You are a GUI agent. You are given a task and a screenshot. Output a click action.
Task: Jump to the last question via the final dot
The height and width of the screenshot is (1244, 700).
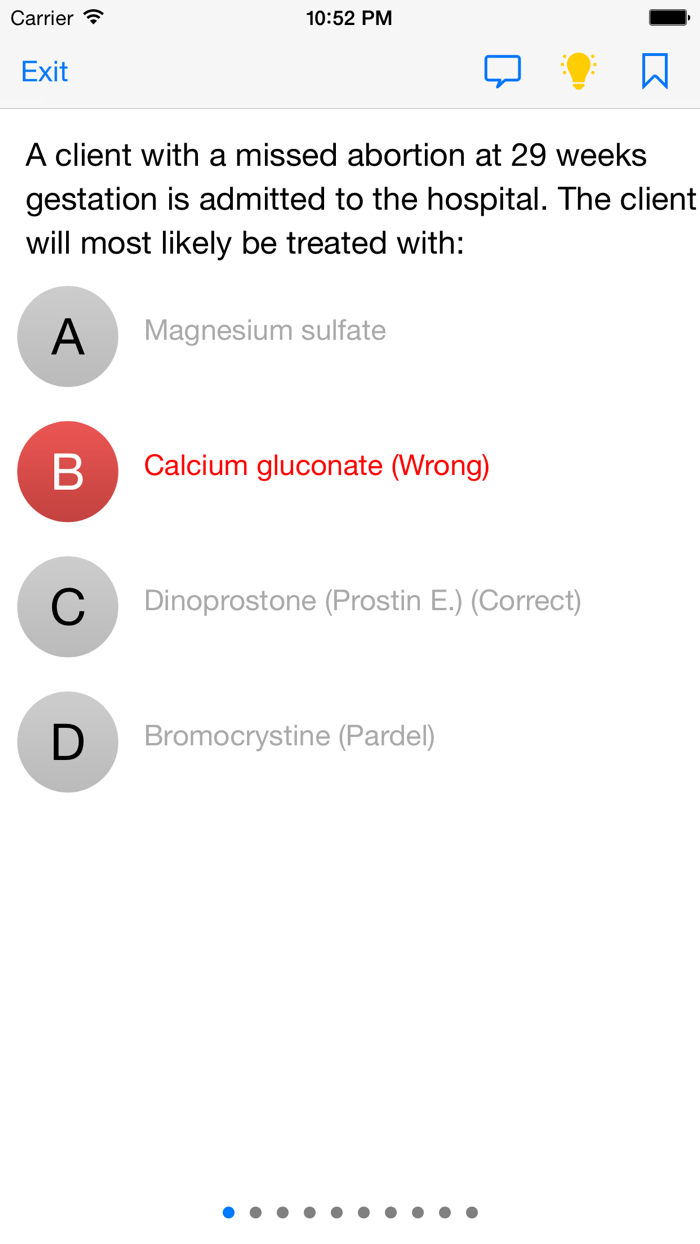click(471, 1211)
